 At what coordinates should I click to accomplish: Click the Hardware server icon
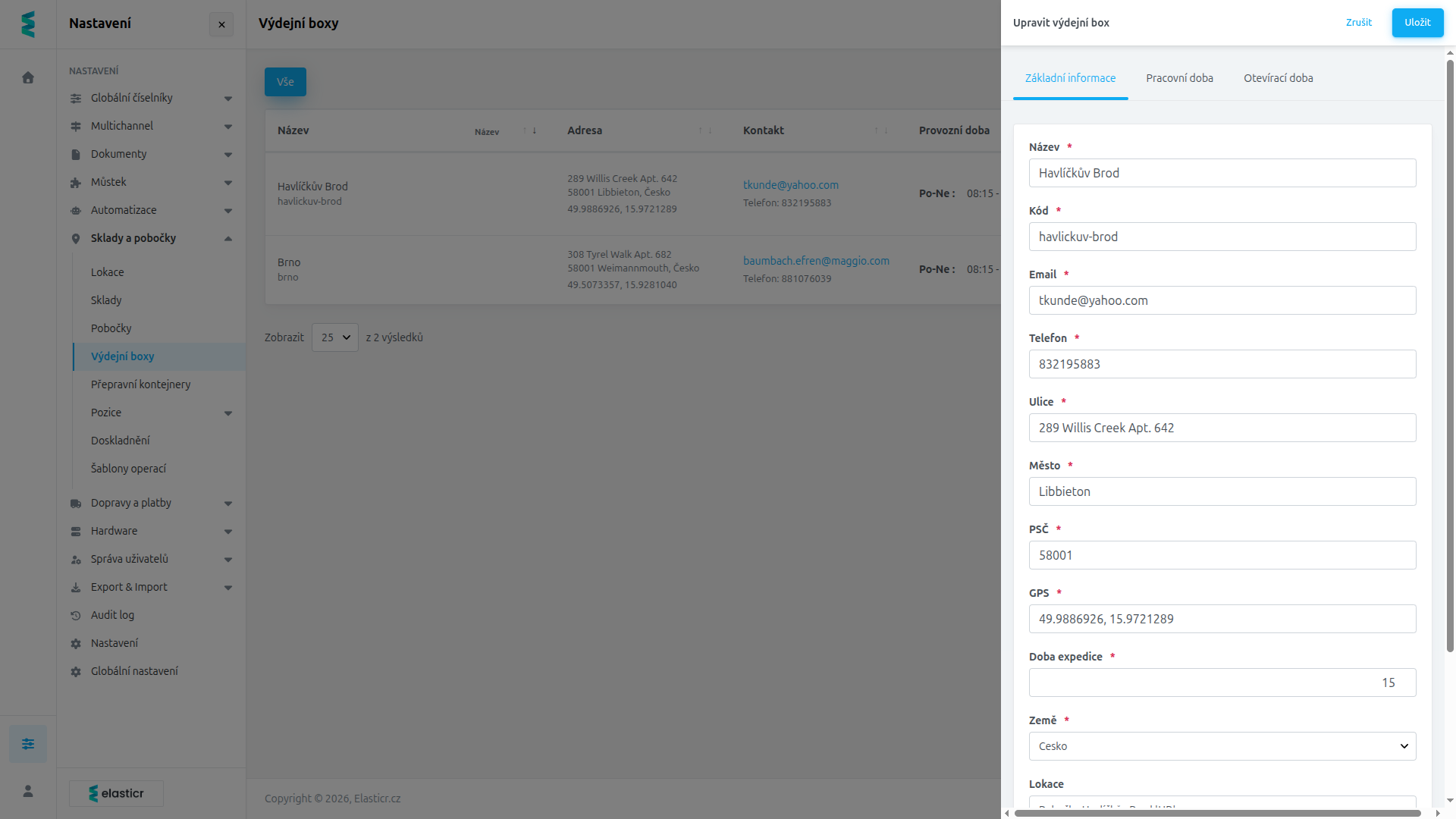pyautogui.click(x=76, y=532)
